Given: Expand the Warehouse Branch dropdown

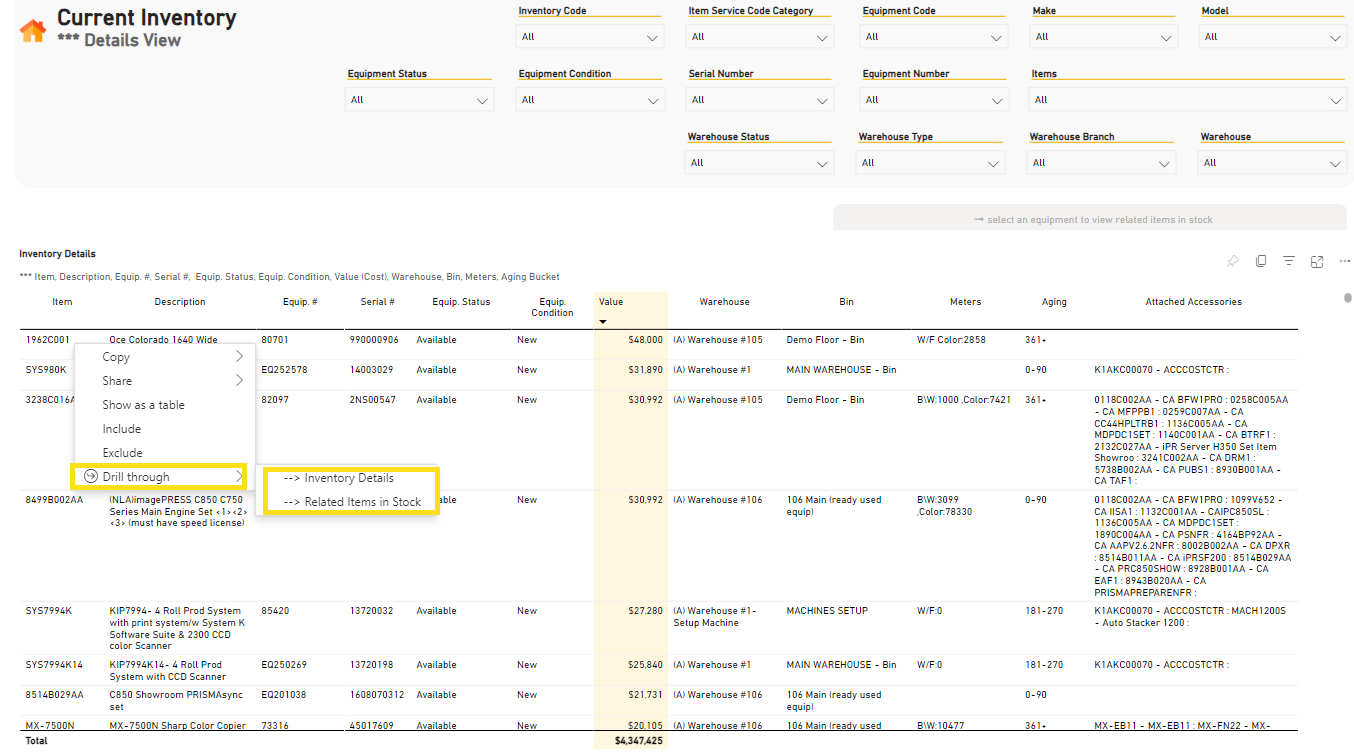Looking at the screenshot, I should [x=1102, y=163].
